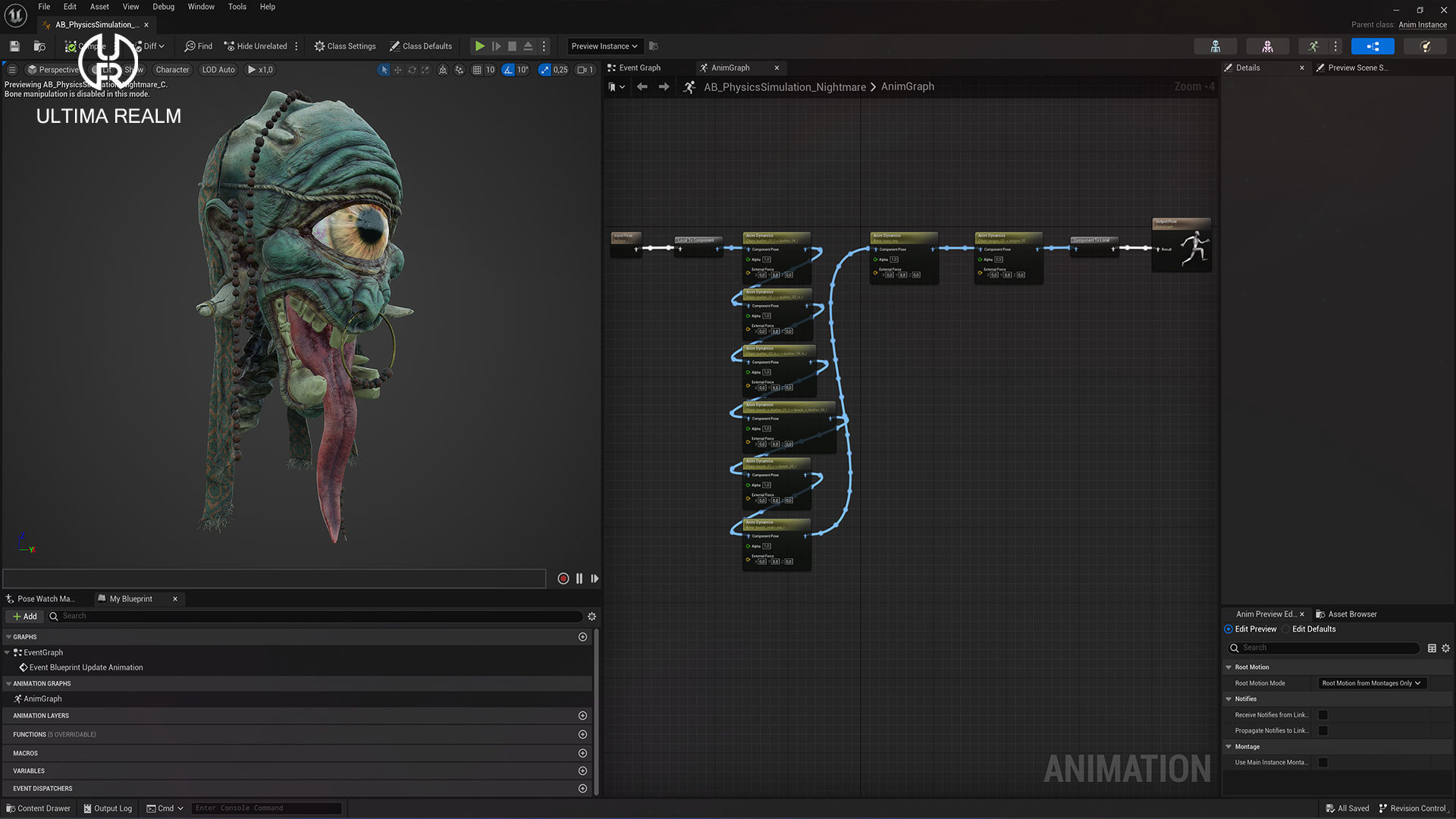Enable Use Main Instance Montage checkbox
The width and height of the screenshot is (1456, 819).
[x=1323, y=763]
